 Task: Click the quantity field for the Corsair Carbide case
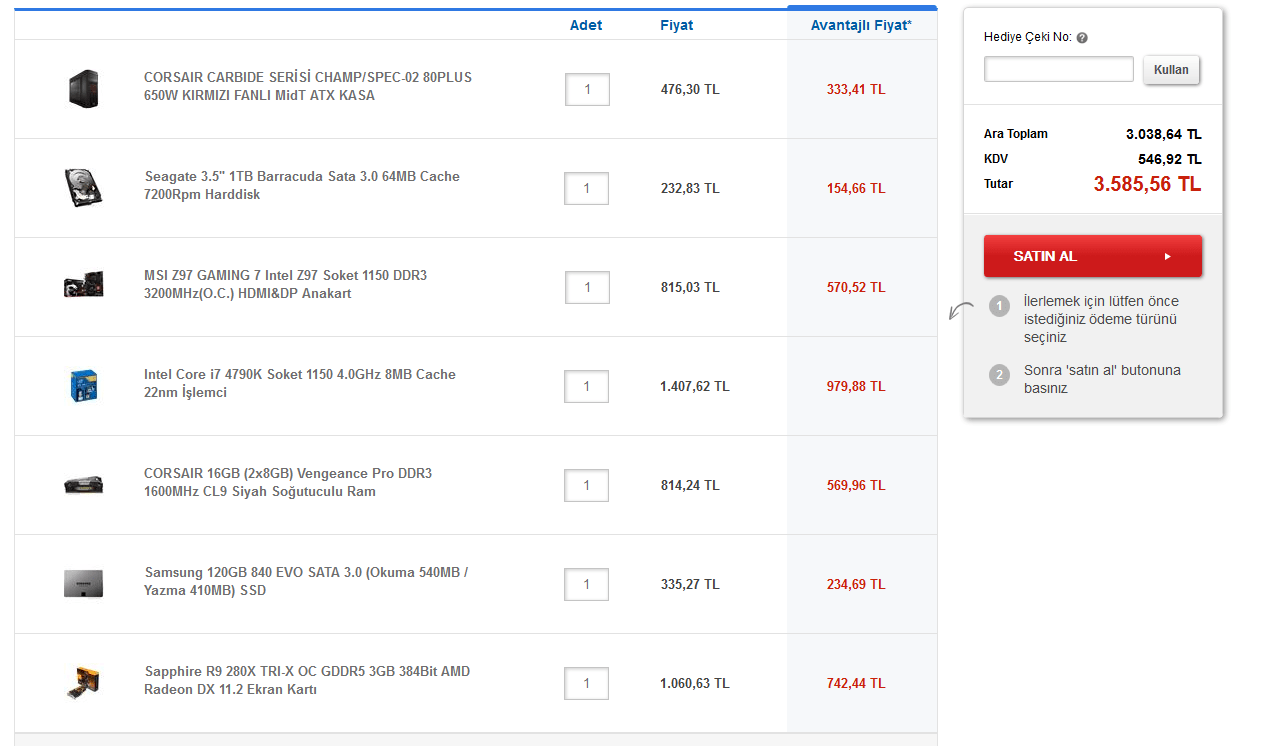587,89
